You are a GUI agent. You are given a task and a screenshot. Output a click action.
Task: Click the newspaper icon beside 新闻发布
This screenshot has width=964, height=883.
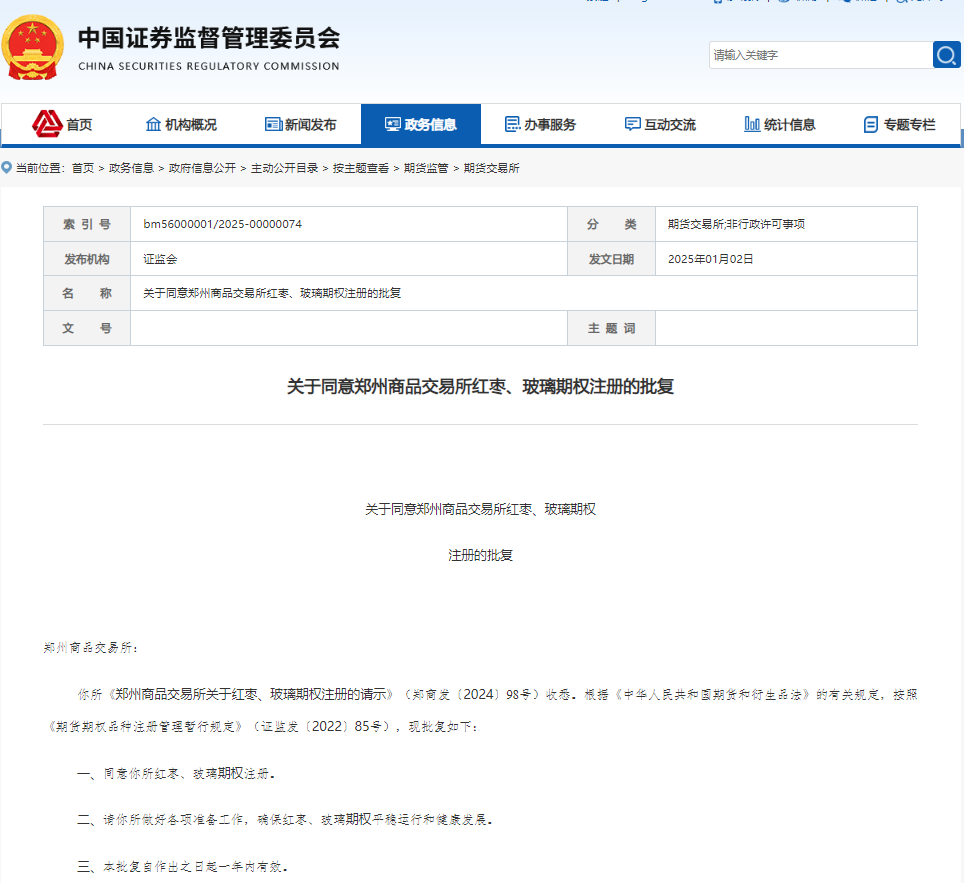273,125
